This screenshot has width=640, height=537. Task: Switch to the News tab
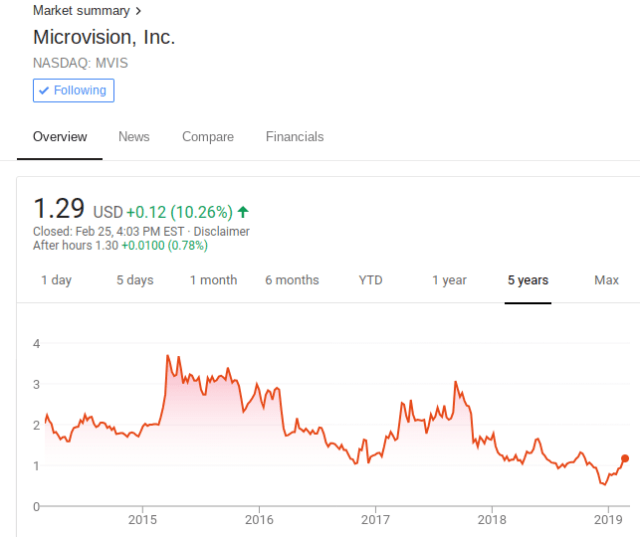(x=134, y=137)
